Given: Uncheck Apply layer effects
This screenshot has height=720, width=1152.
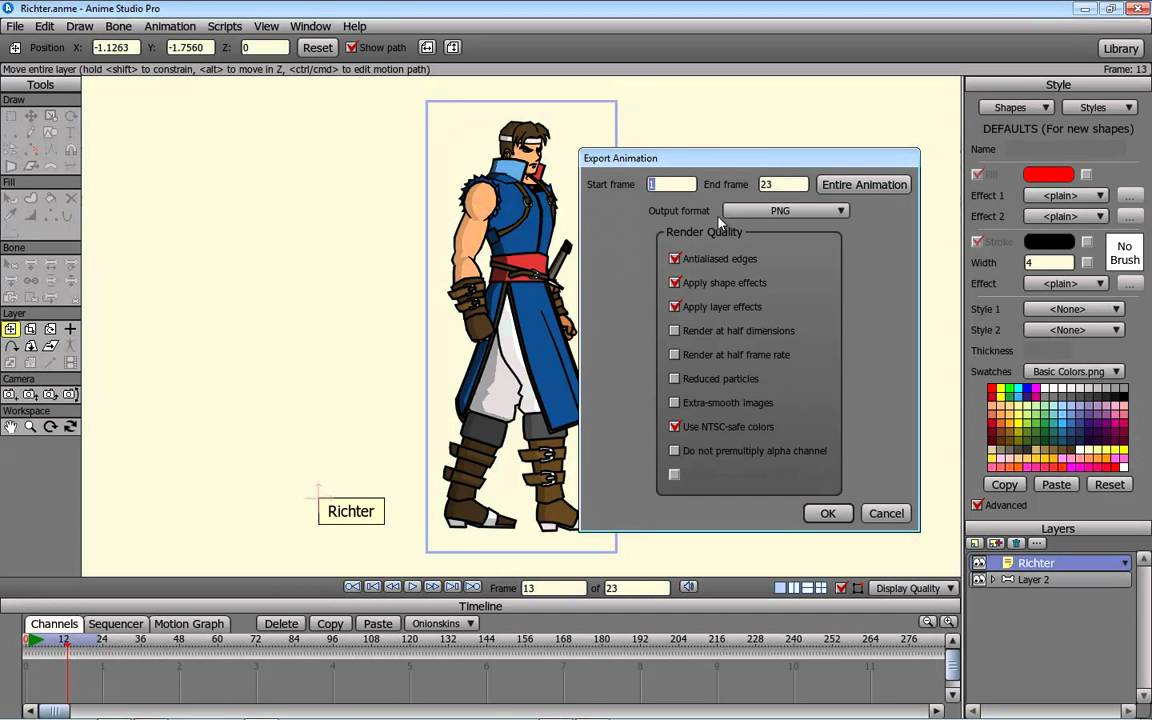Looking at the screenshot, I should [674, 307].
